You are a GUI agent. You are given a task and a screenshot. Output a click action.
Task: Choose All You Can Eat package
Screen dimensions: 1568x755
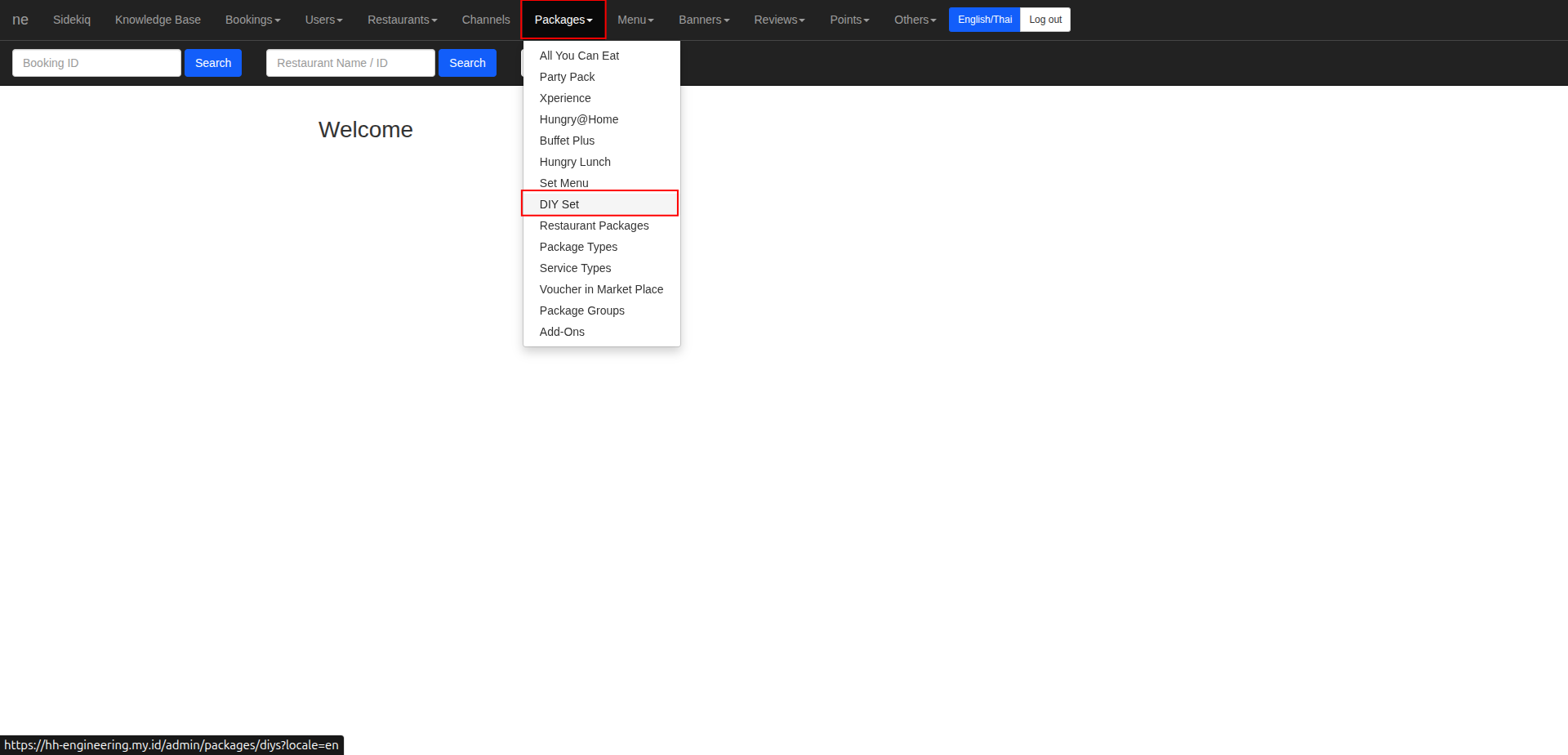pyautogui.click(x=579, y=56)
